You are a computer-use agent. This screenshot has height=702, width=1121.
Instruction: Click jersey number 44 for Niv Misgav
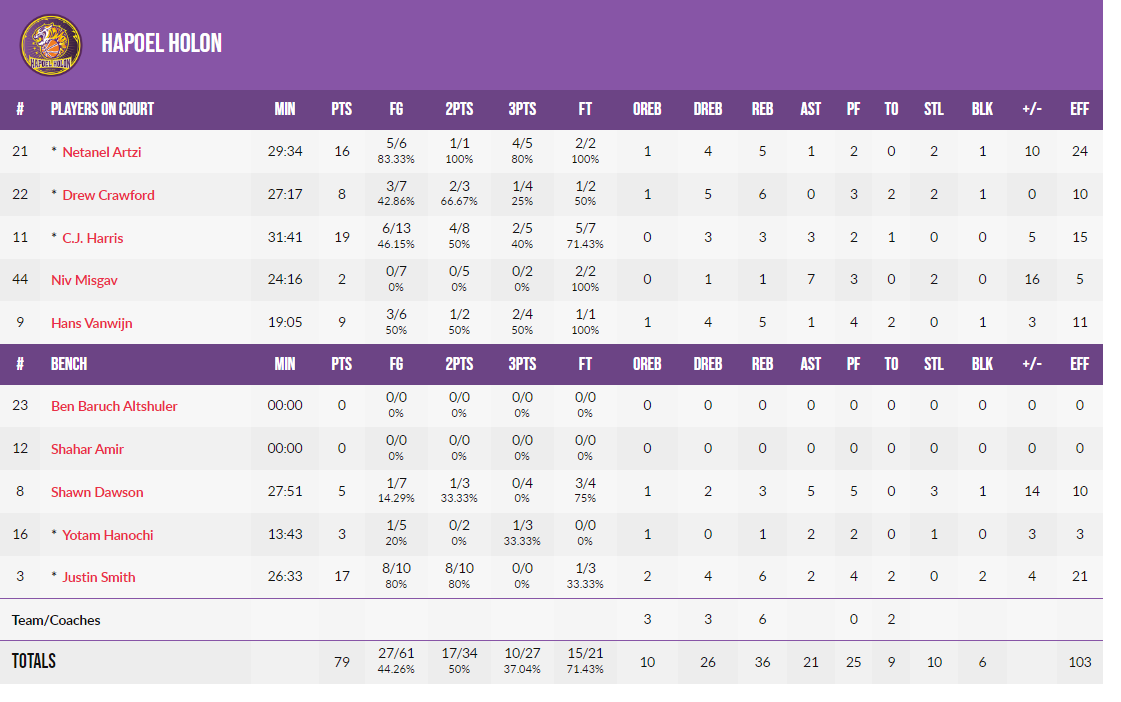(20, 280)
